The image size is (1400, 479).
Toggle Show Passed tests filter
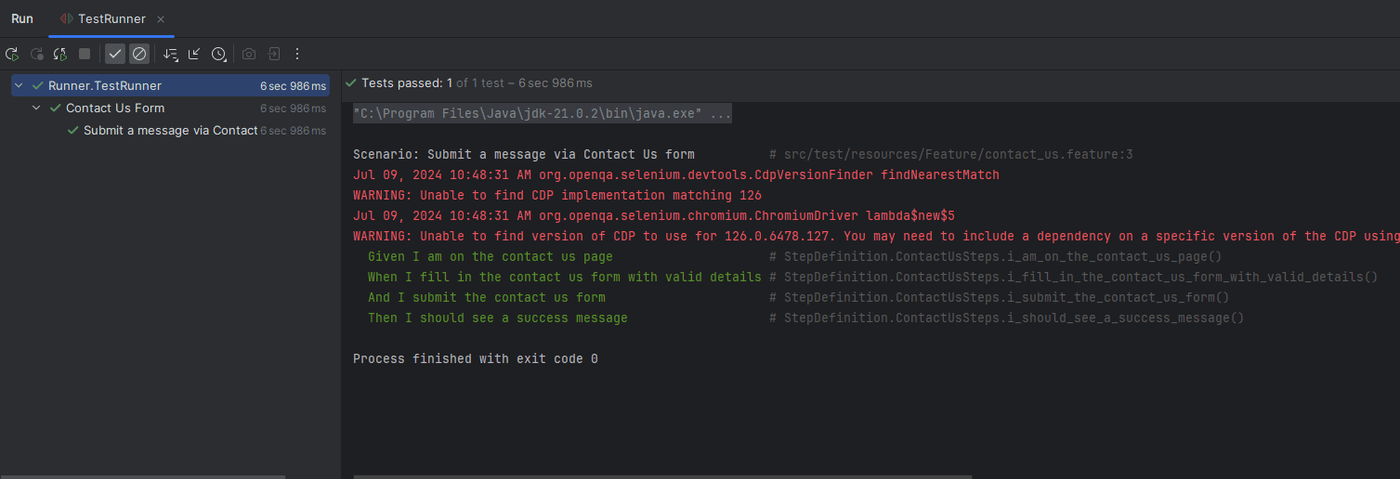click(115, 54)
